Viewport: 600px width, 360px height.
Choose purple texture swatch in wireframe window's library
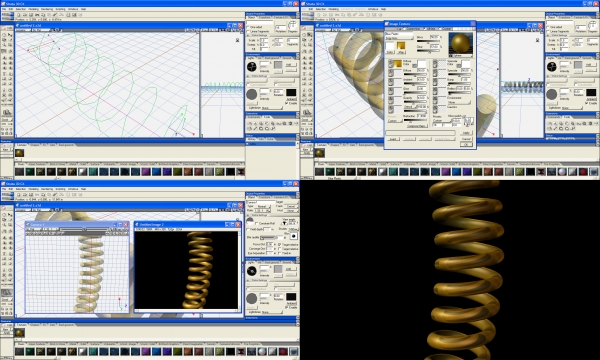point(146,172)
